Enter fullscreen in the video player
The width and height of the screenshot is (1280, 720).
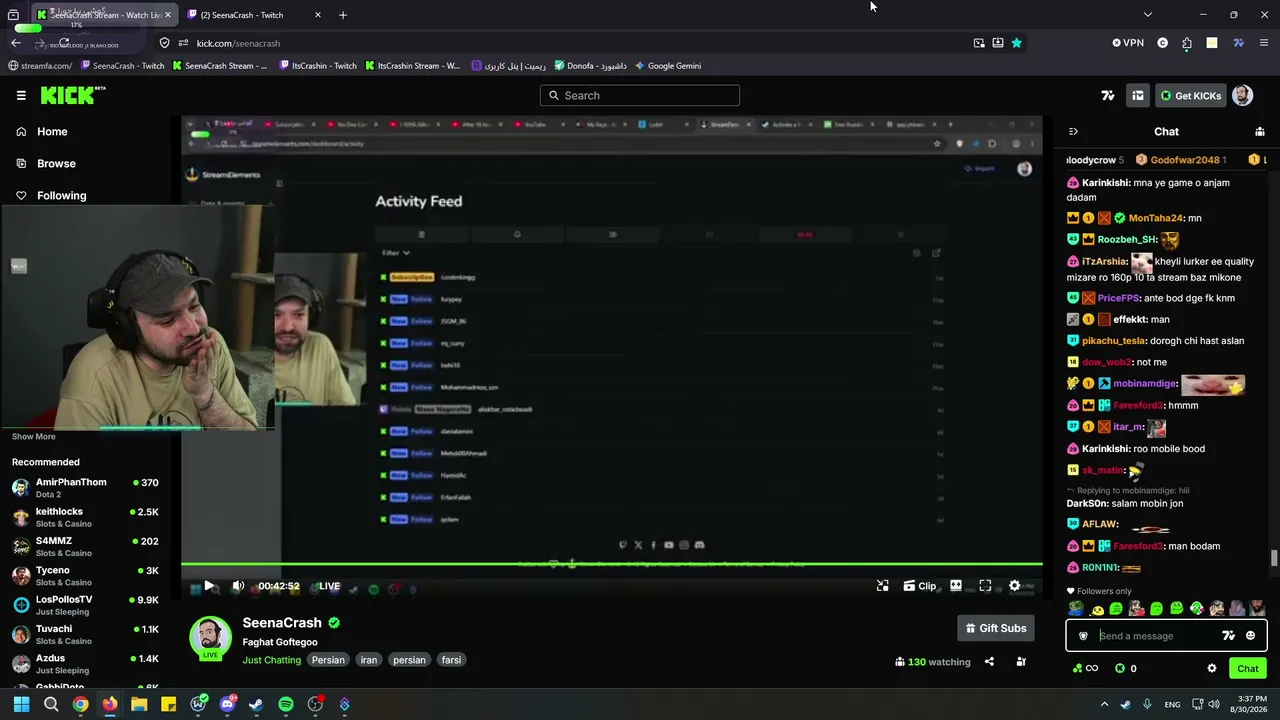coord(985,586)
